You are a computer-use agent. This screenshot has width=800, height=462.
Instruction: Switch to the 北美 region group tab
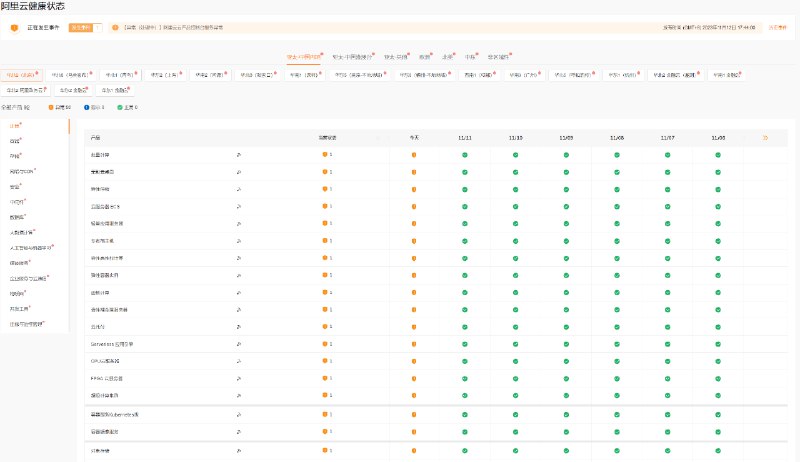pos(447,57)
